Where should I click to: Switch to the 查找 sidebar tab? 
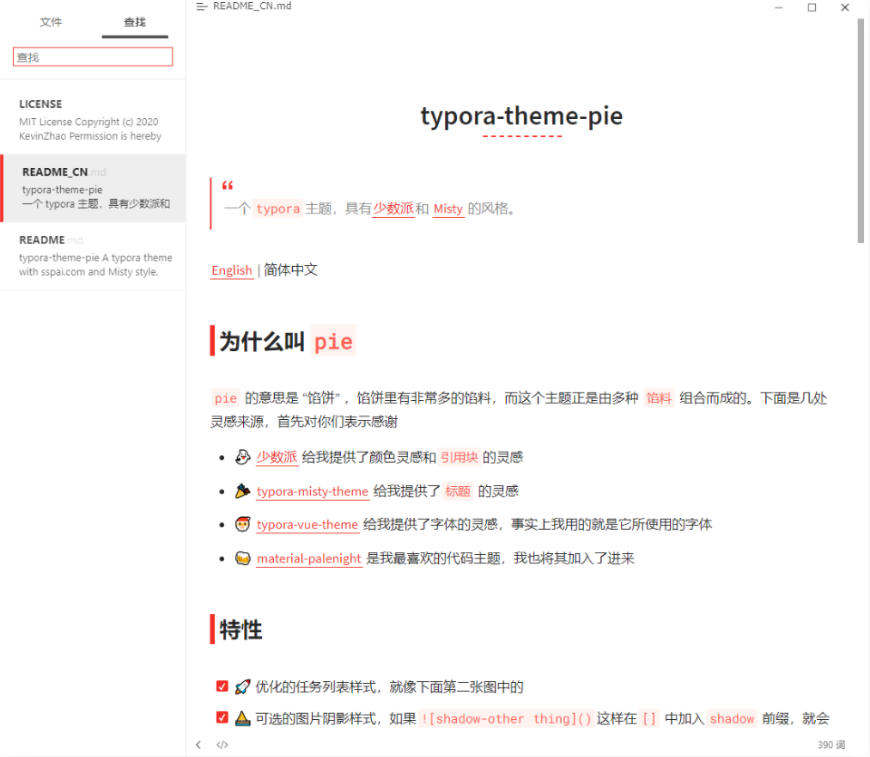click(135, 22)
